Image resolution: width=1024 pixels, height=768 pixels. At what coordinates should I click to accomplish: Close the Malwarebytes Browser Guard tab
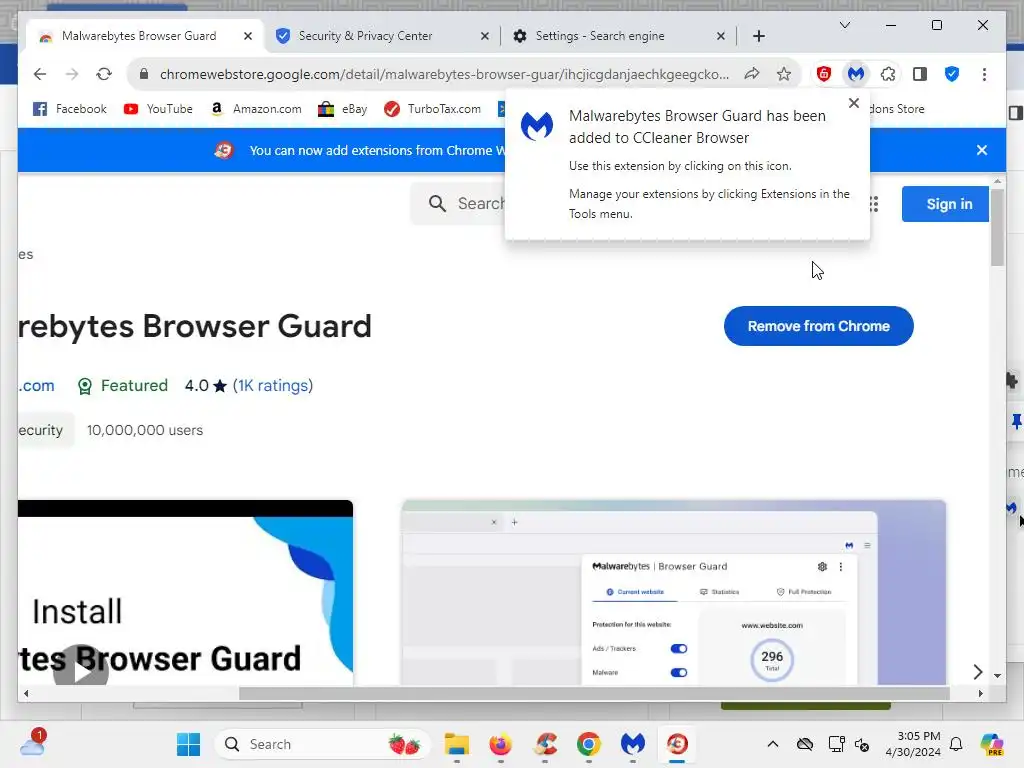click(248, 37)
